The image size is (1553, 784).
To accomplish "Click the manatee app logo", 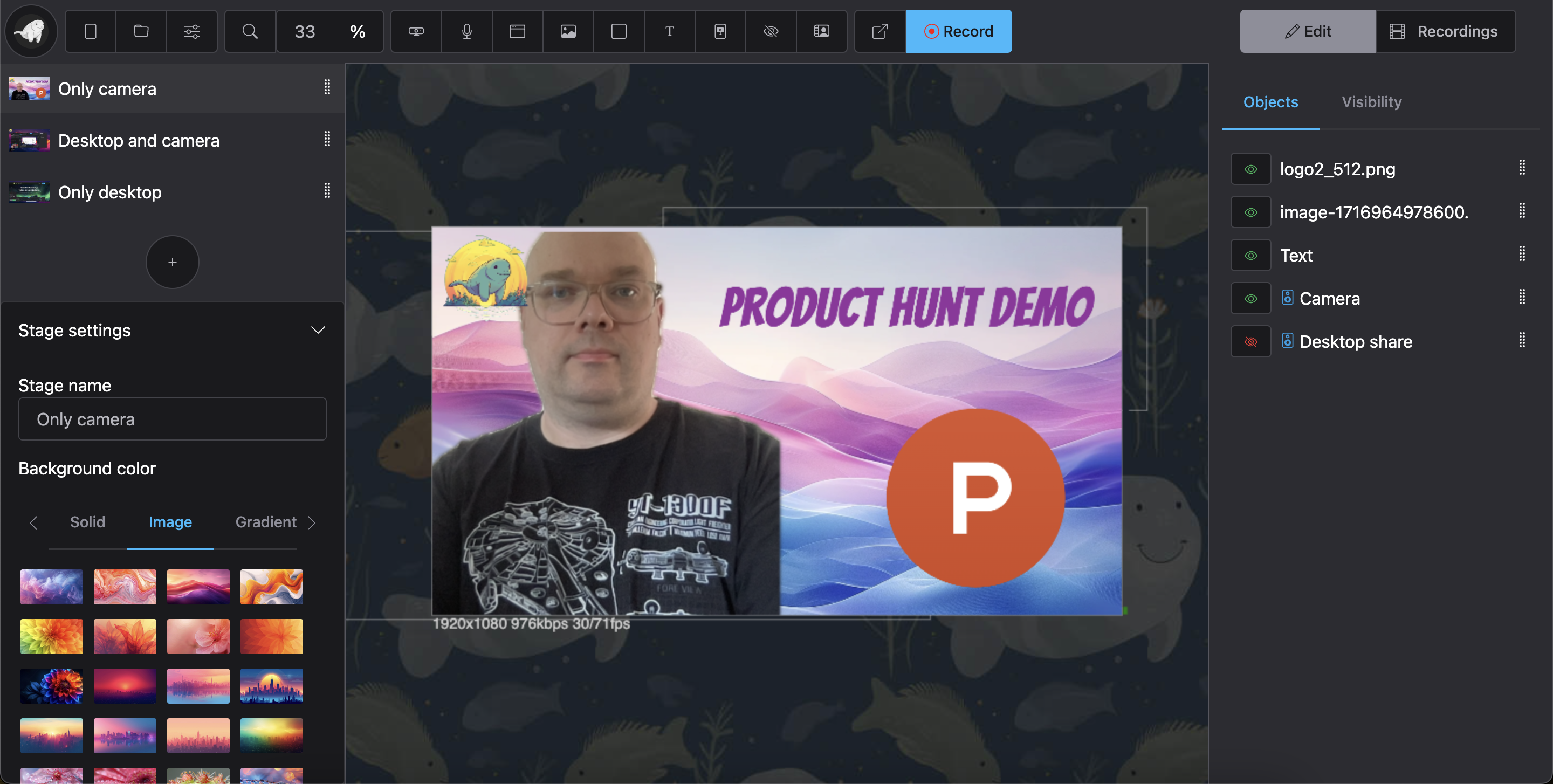I will pos(31,31).
